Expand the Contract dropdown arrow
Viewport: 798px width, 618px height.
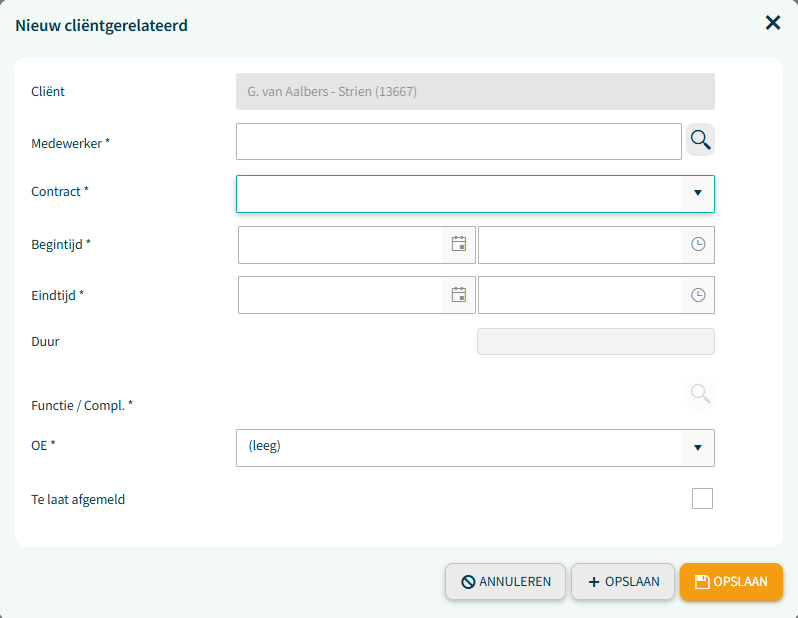pyautogui.click(x=698, y=193)
